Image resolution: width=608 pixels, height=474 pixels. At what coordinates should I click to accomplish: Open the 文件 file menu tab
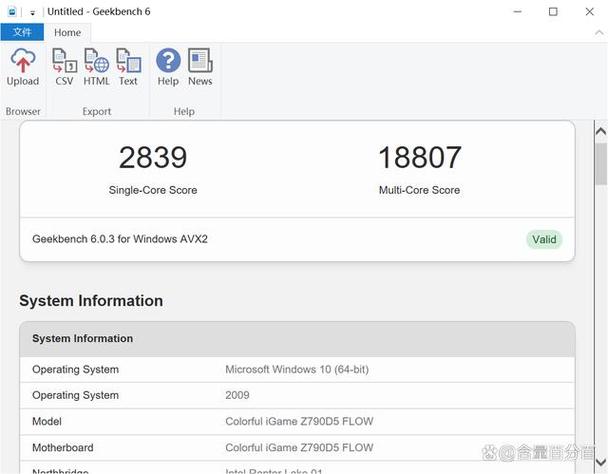click(22, 32)
